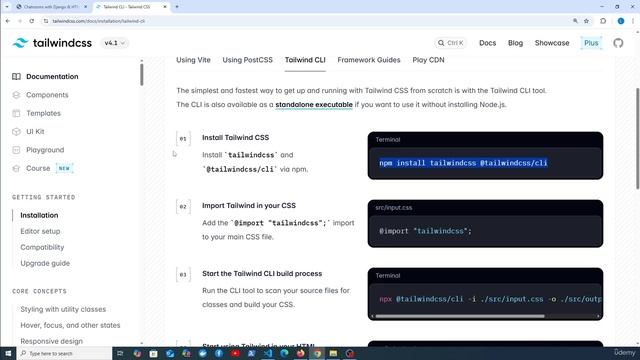The height and width of the screenshot is (360, 640).
Task: Open the Course page
Action: coord(38,168)
